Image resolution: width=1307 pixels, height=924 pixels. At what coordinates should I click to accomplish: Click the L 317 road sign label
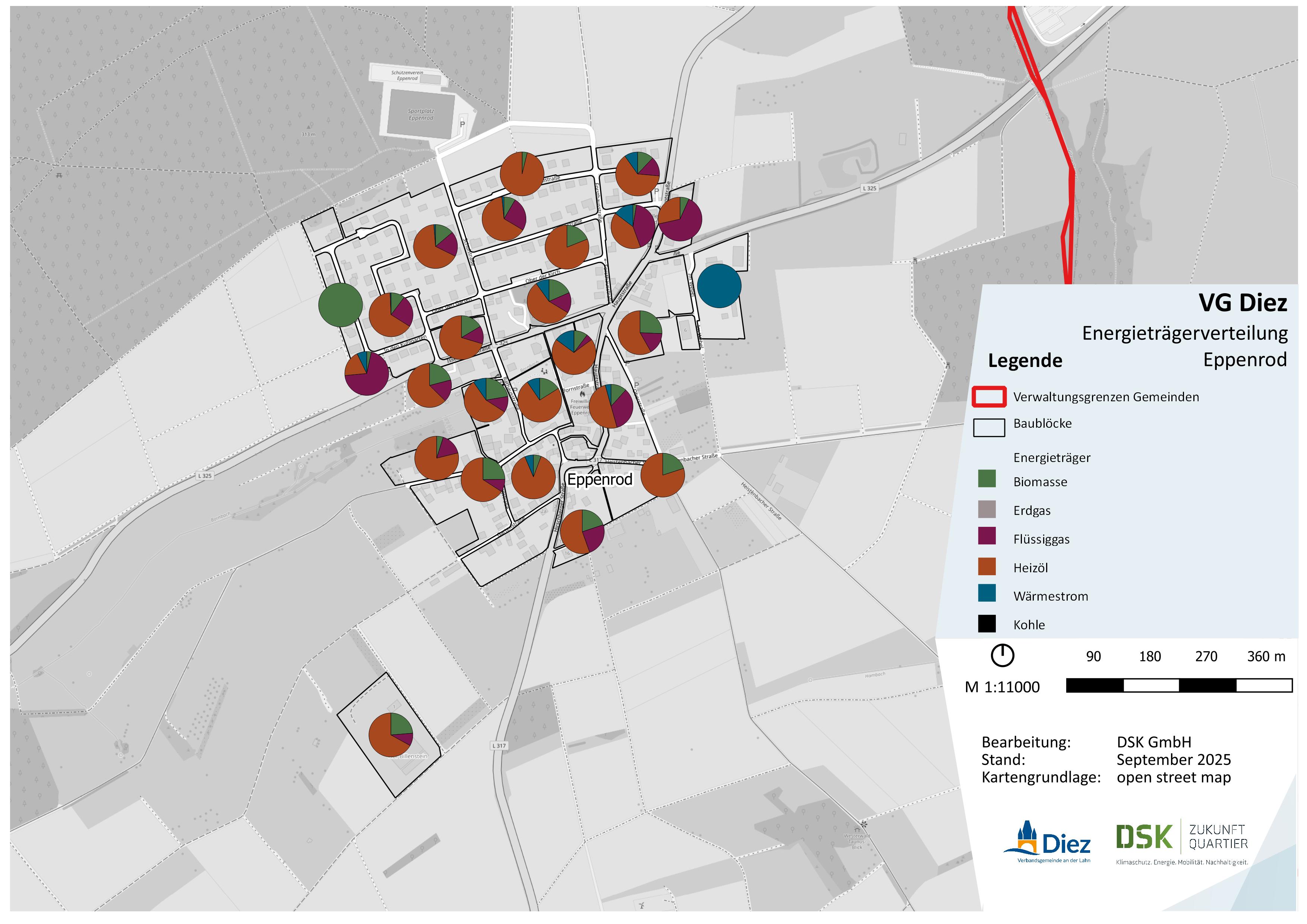tap(499, 745)
